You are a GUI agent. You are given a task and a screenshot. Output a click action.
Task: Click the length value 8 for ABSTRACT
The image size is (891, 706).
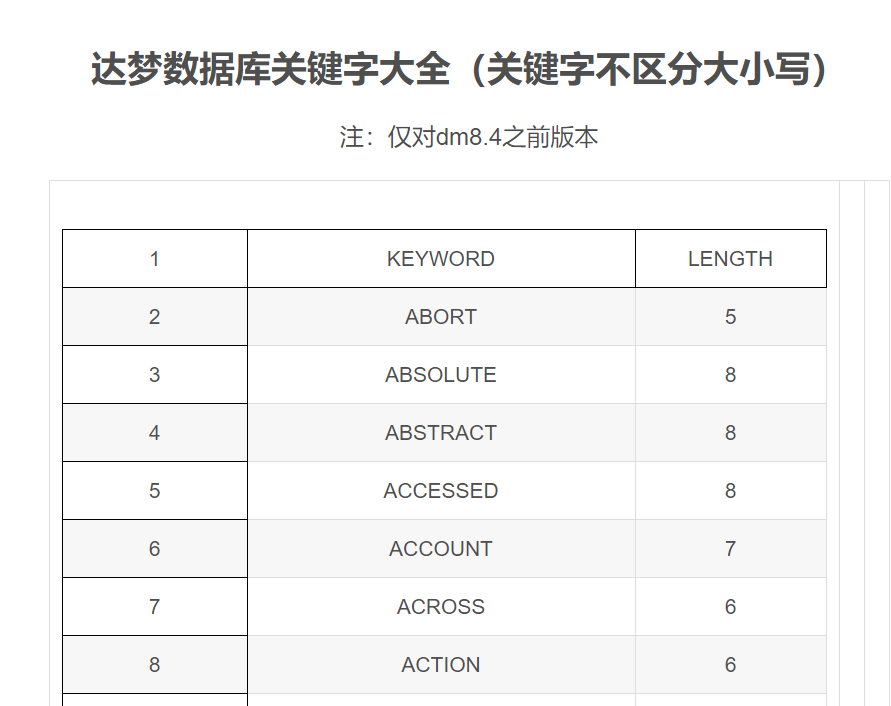730,433
